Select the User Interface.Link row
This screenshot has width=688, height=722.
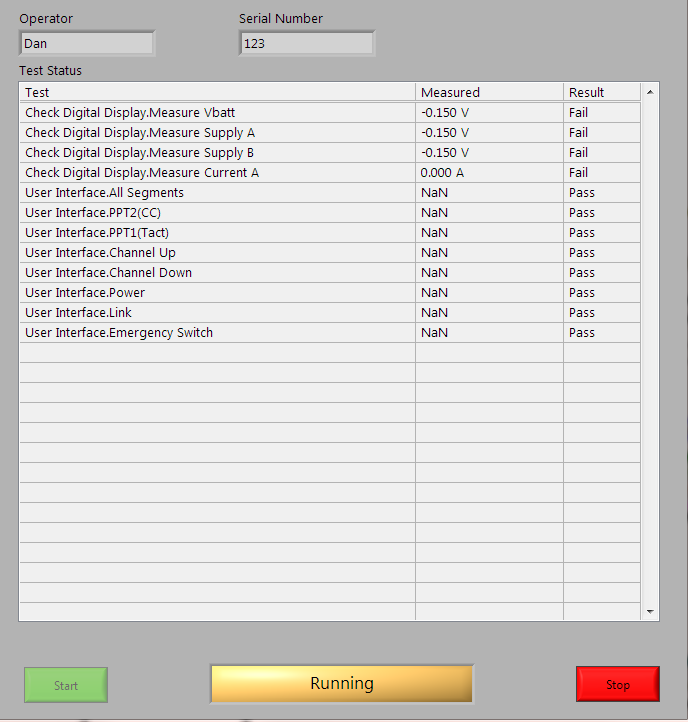coord(330,313)
